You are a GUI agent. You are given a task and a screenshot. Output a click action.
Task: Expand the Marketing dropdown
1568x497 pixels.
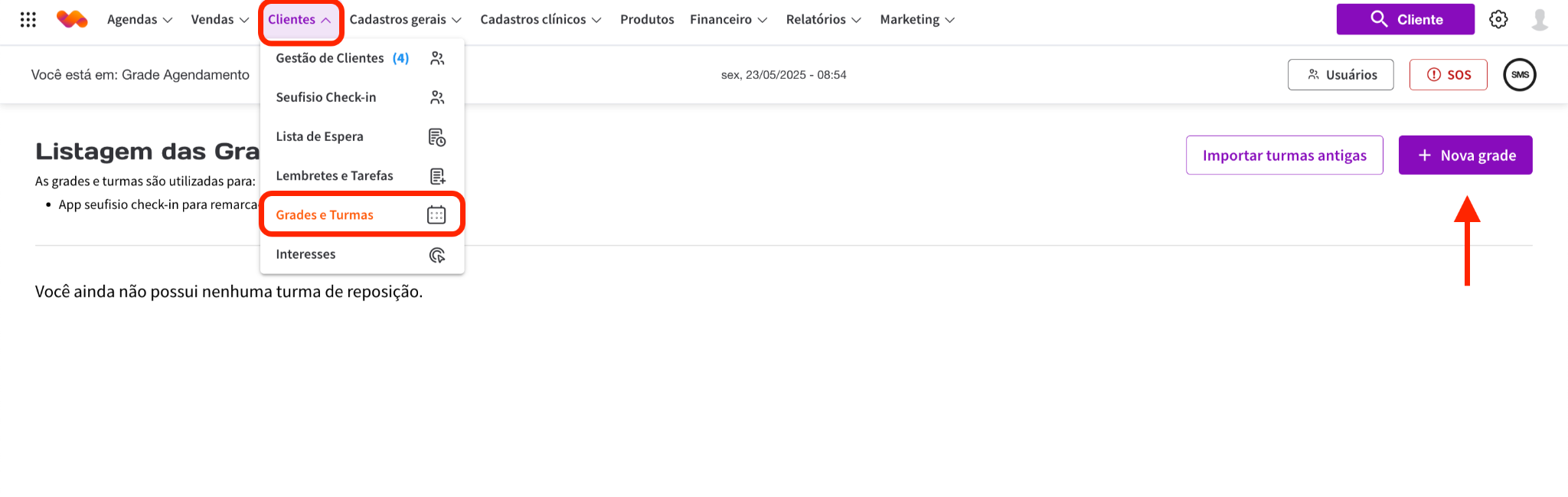[x=916, y=20]
